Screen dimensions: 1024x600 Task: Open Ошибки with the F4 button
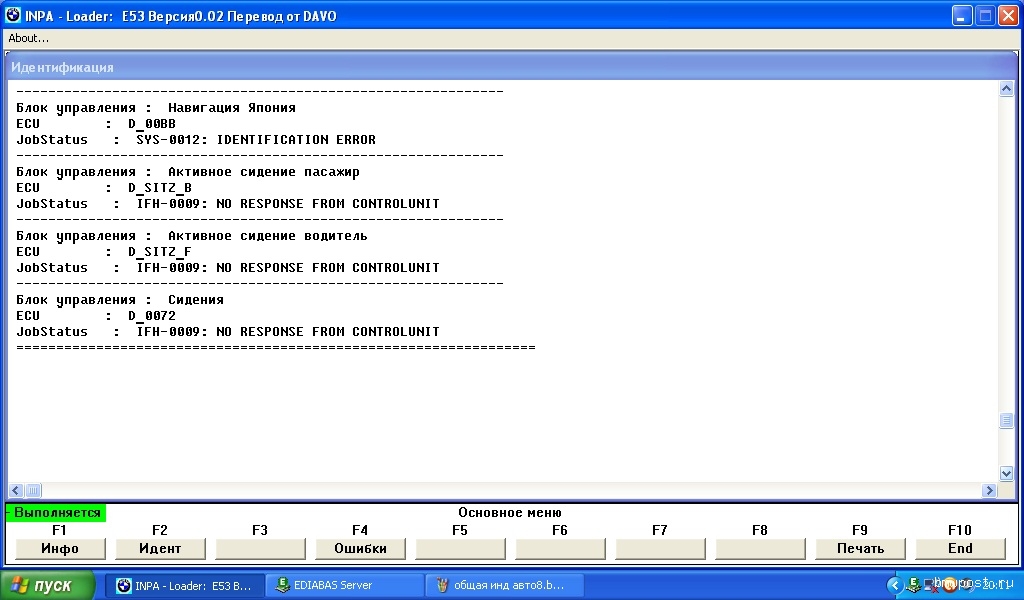(360, 548)
